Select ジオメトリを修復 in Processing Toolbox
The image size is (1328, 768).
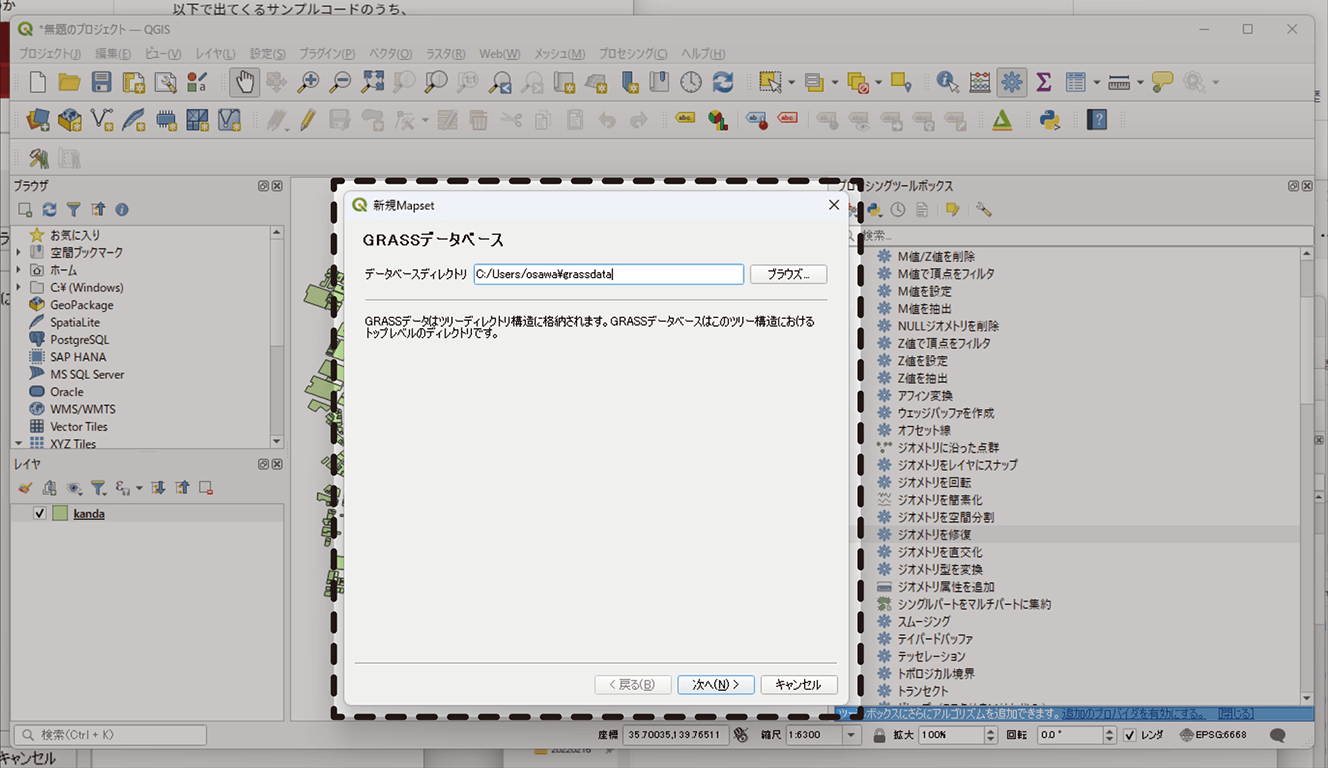click(934, 535)
